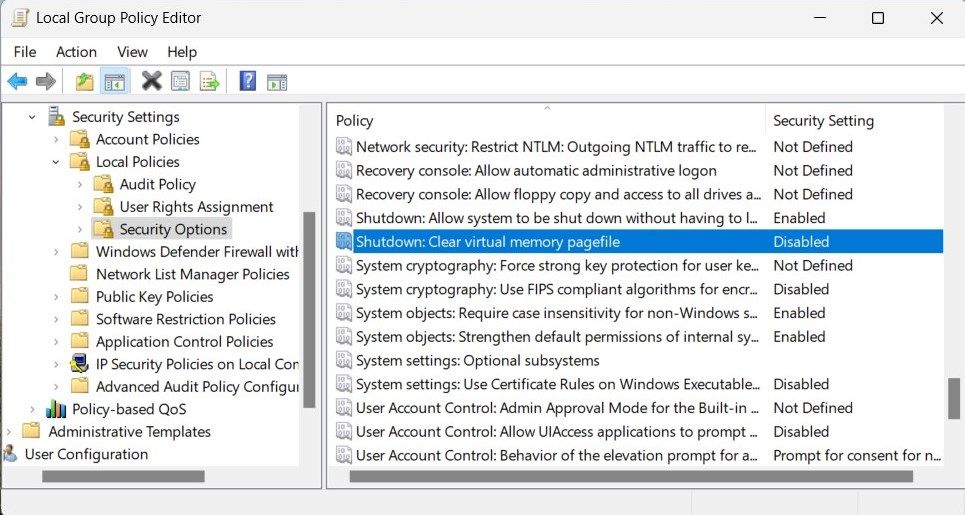Expand the Administrative Templates node
This screenshot has height=515, width=965.
pyautogui.click(x=9, y=432)
